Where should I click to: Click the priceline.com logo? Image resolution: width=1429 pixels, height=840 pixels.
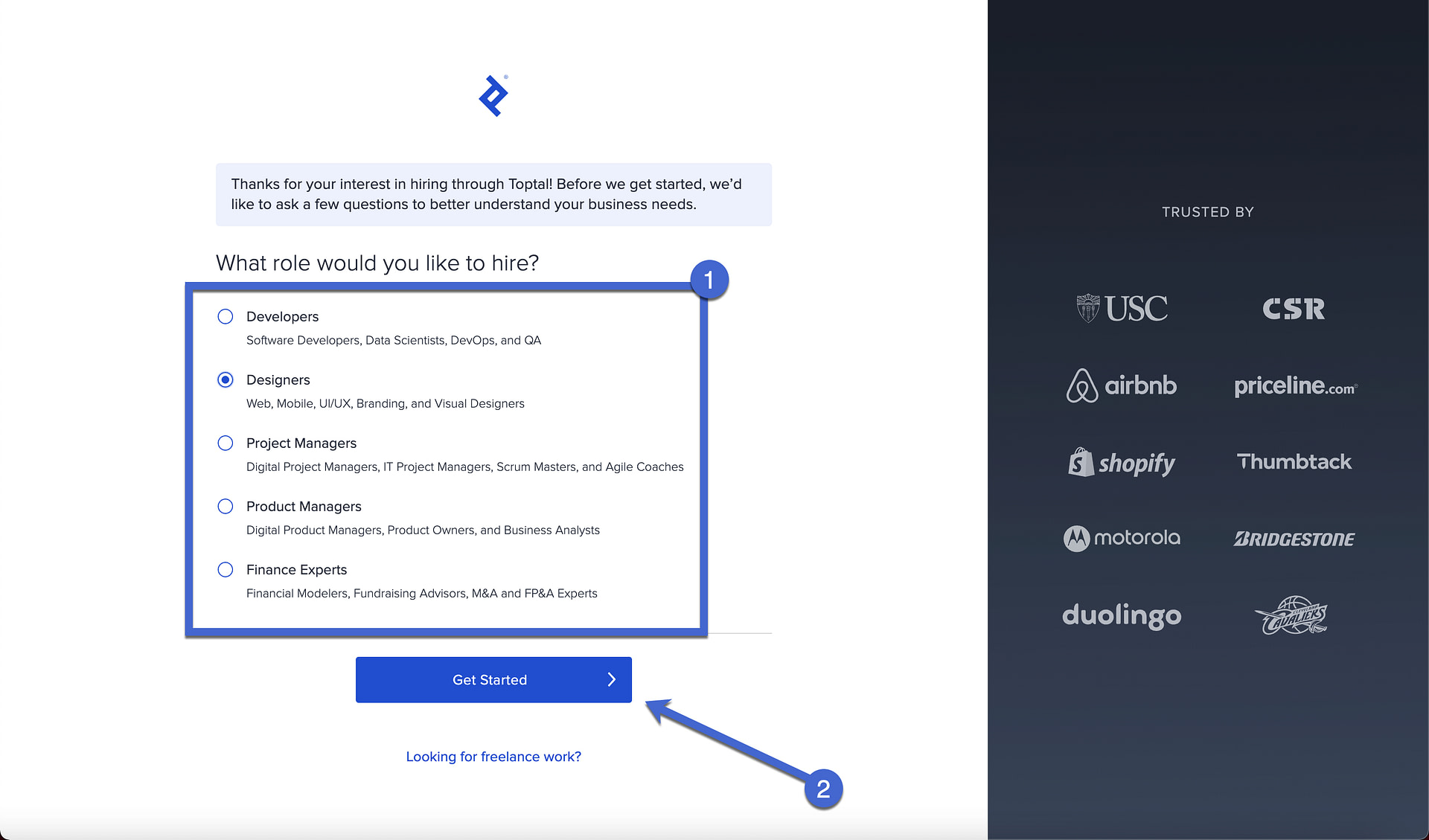[1295, 387]
